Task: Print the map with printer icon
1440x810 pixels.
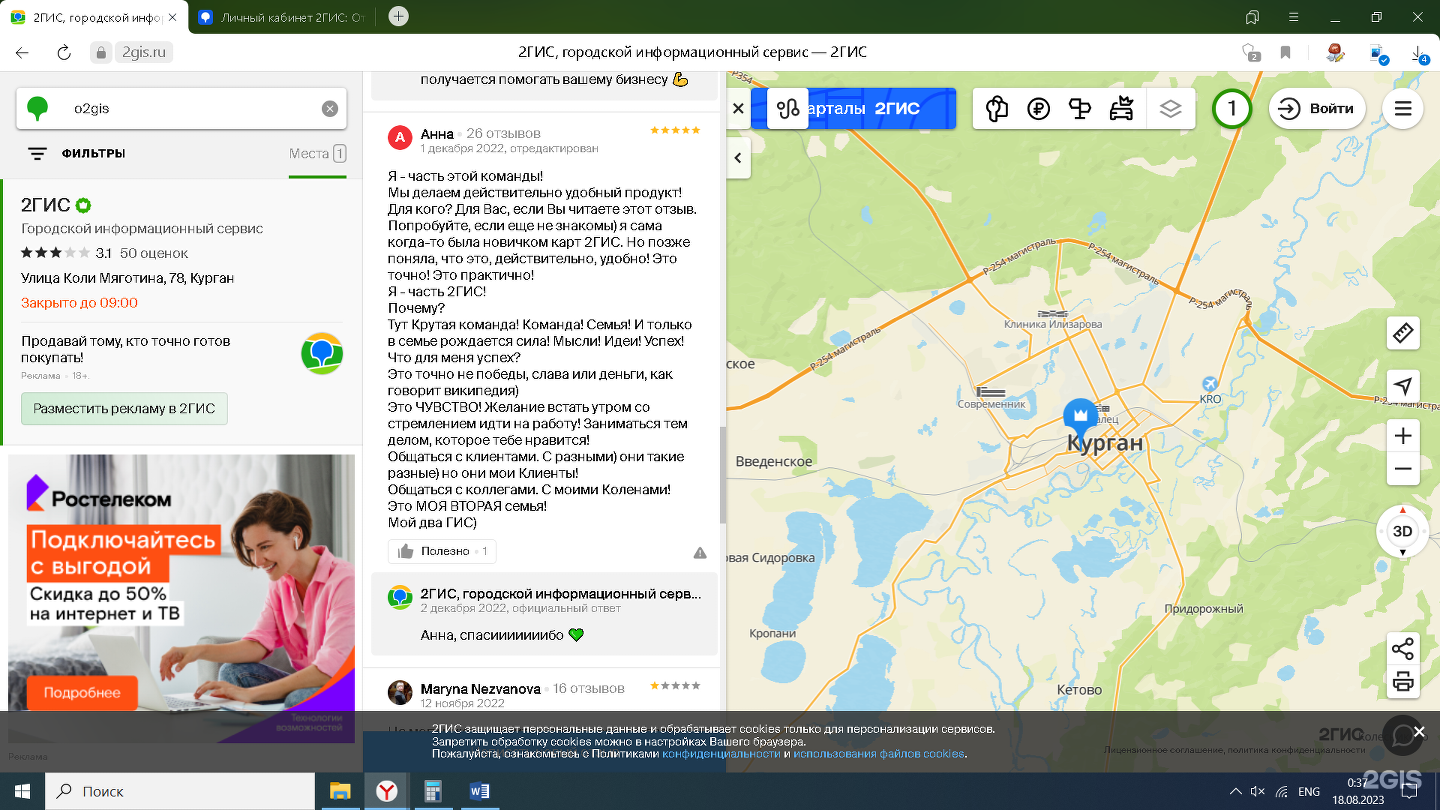Action: pos(1403,683)
